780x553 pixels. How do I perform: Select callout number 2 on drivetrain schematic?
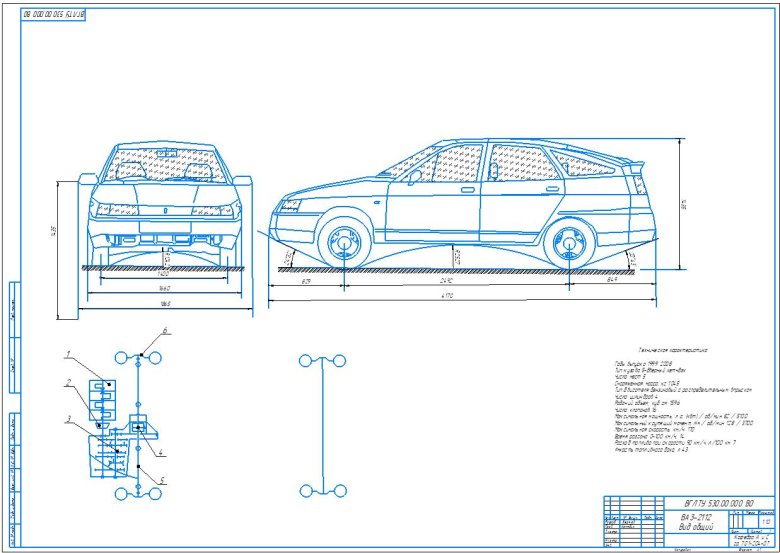click(67, 384)
